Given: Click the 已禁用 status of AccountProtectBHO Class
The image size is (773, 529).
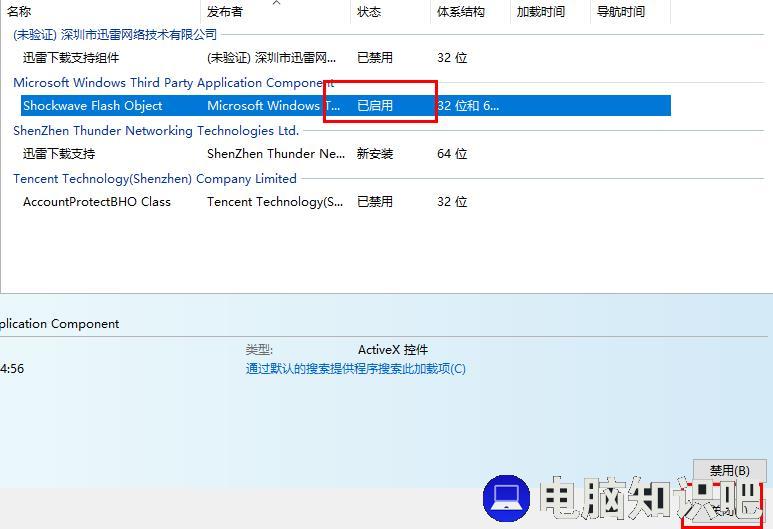Looking at the screenshot, I should click(x=375, y=202).
